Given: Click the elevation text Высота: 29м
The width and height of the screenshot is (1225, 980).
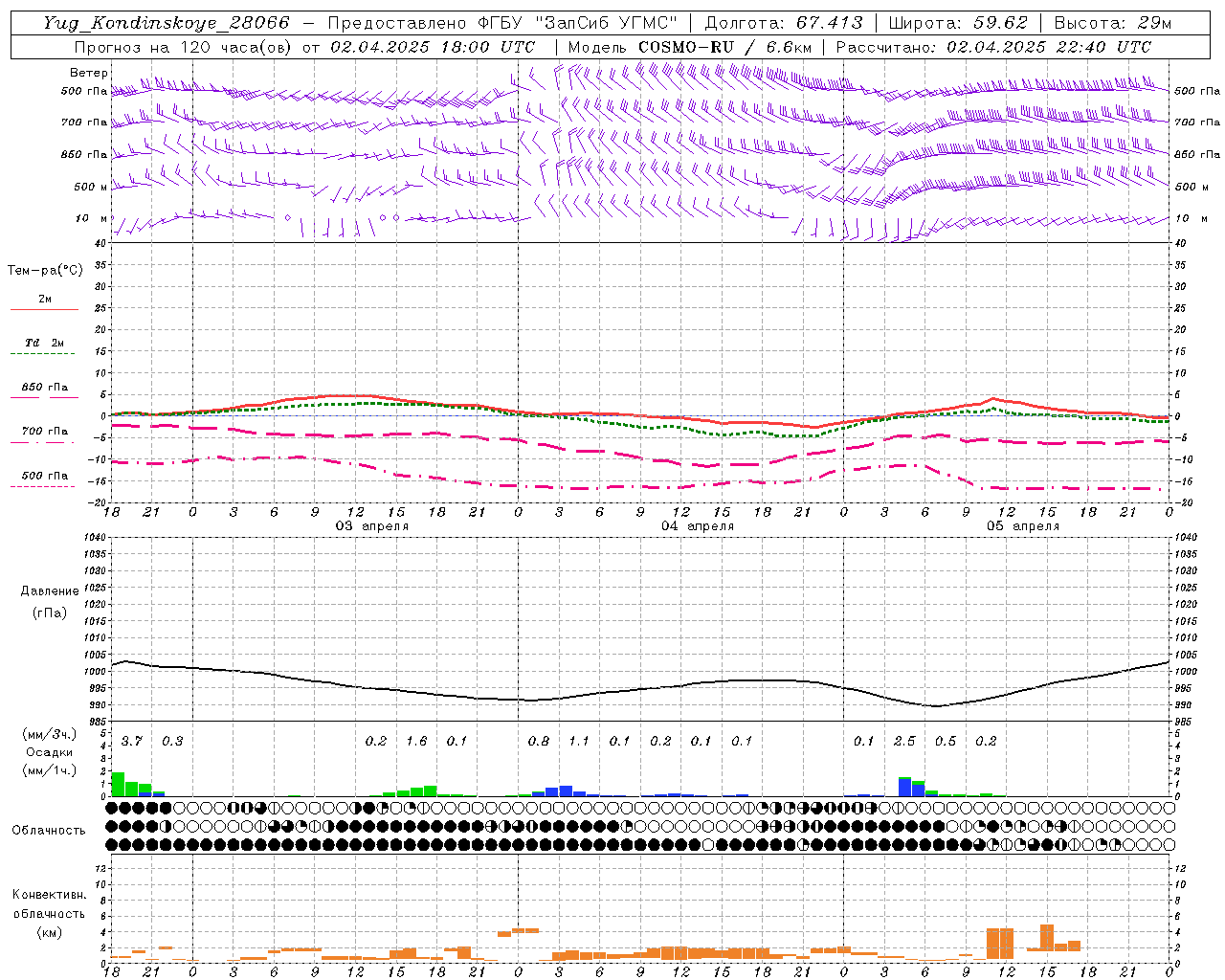Looking at the screenshot, I should click(1112, 23).
